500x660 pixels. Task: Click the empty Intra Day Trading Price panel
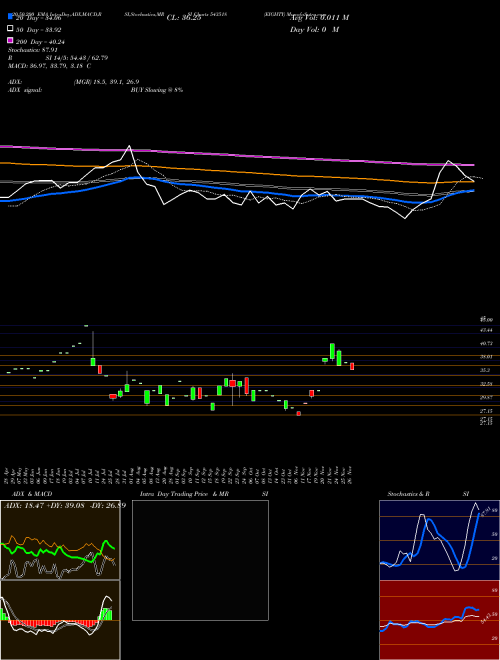coord(200,560)
